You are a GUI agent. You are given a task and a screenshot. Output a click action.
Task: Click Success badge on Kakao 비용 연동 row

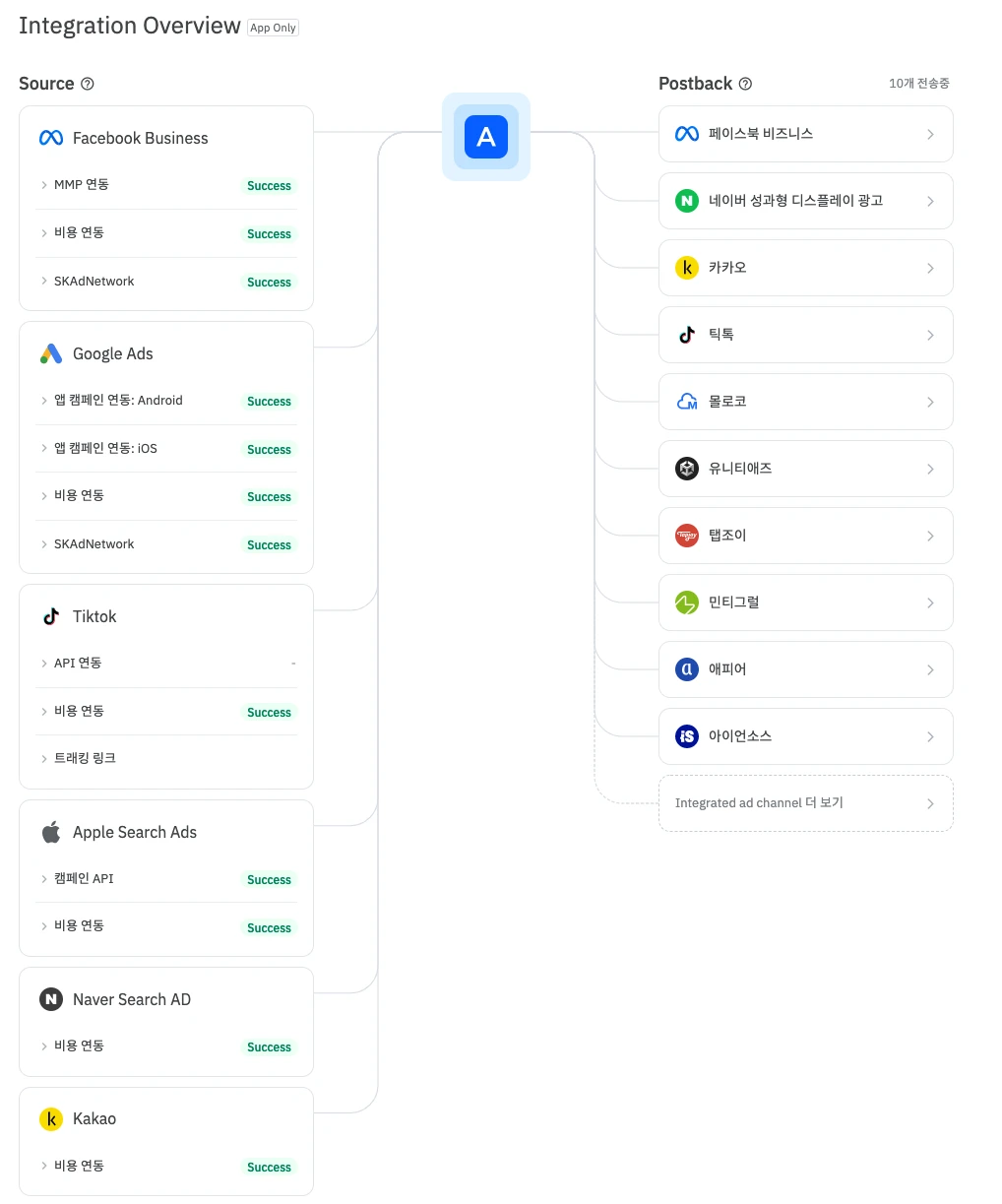tap(269, 1168)
